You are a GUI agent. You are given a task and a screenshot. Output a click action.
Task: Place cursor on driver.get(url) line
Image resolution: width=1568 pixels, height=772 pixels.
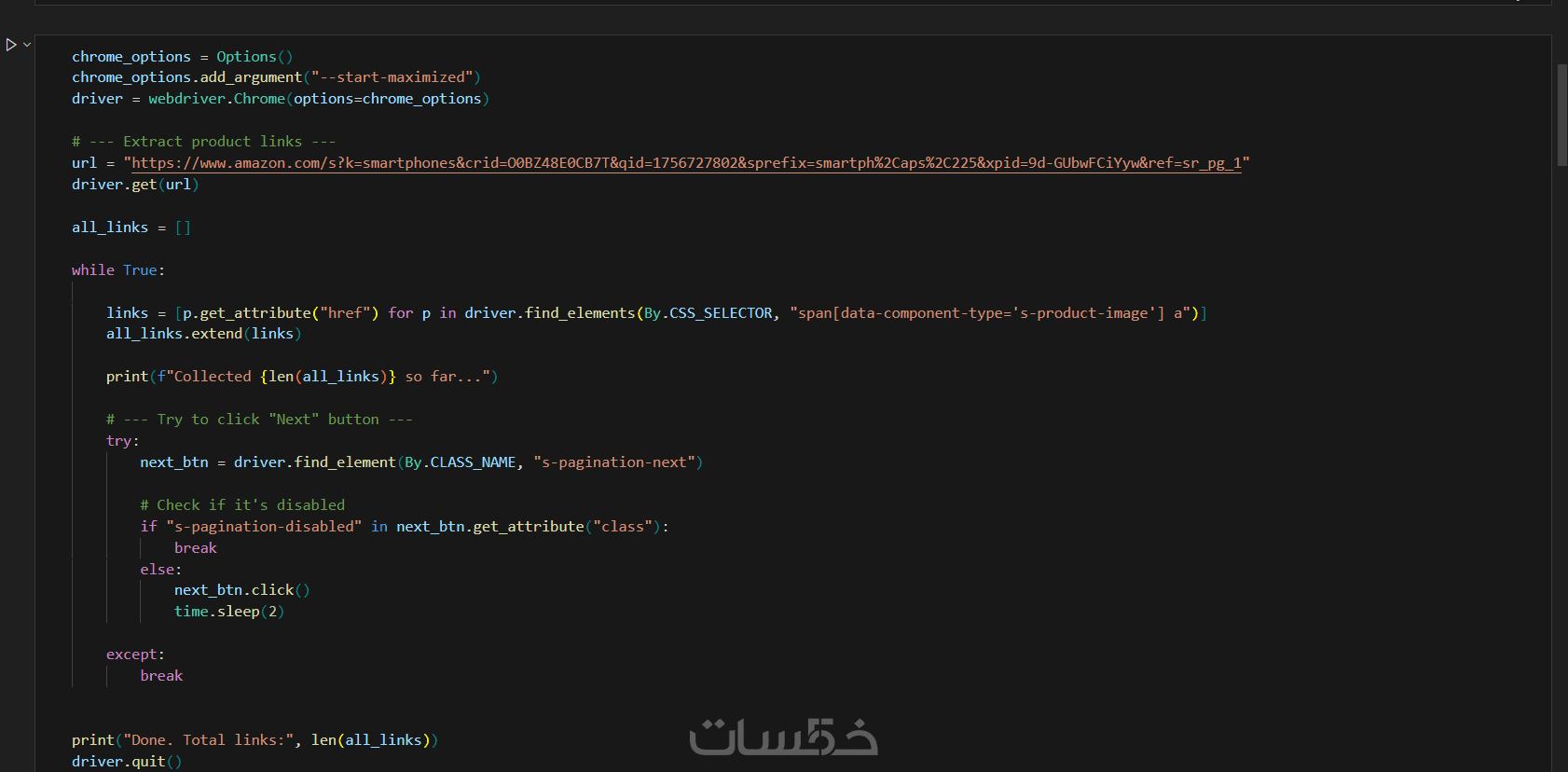coord(135,185)
